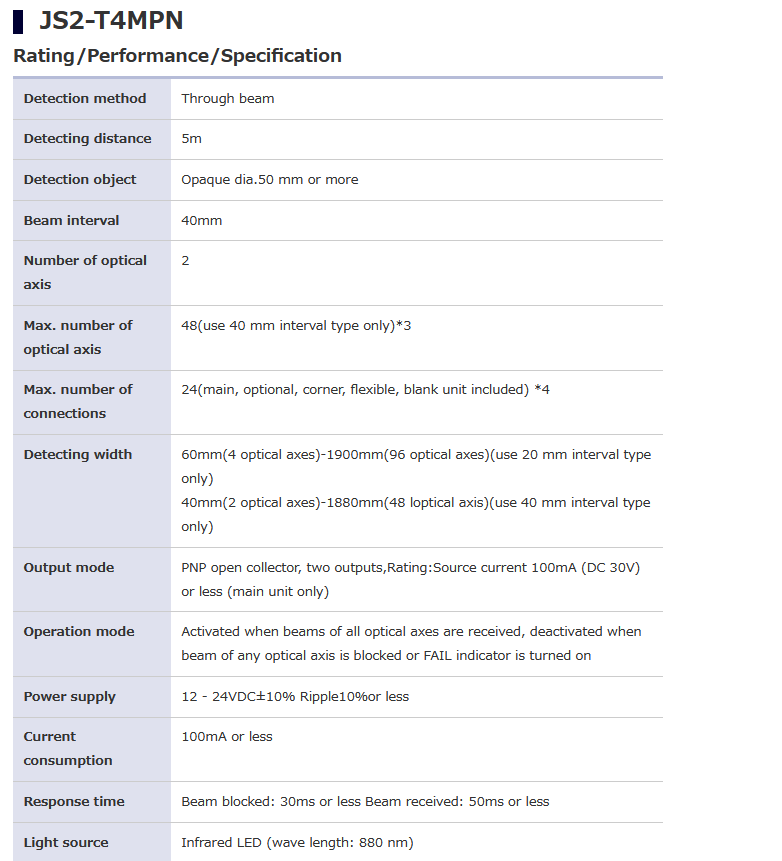Select the Detection method row label
The width and height of the screenshot is (782, 861).
coord(85,98)
